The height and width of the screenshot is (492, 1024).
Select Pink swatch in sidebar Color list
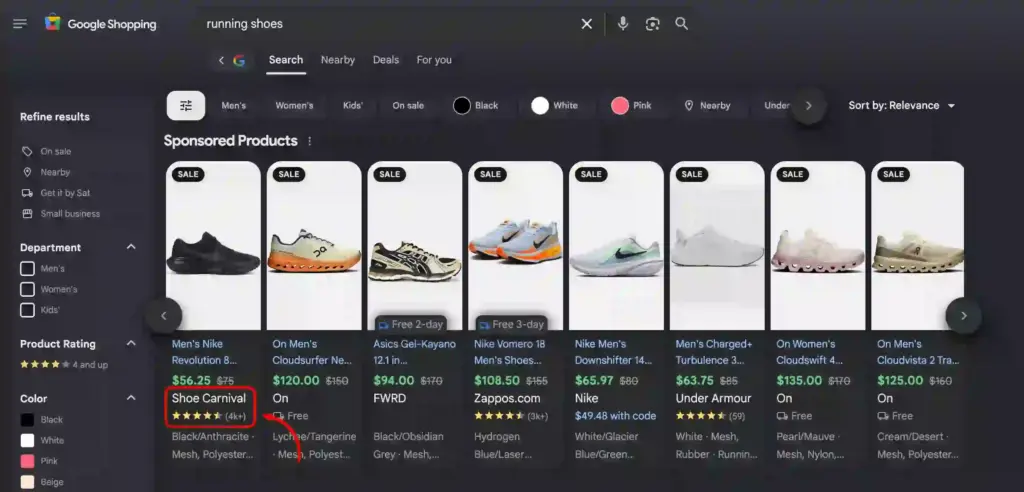pyautogui.click(x=27, y=461)
